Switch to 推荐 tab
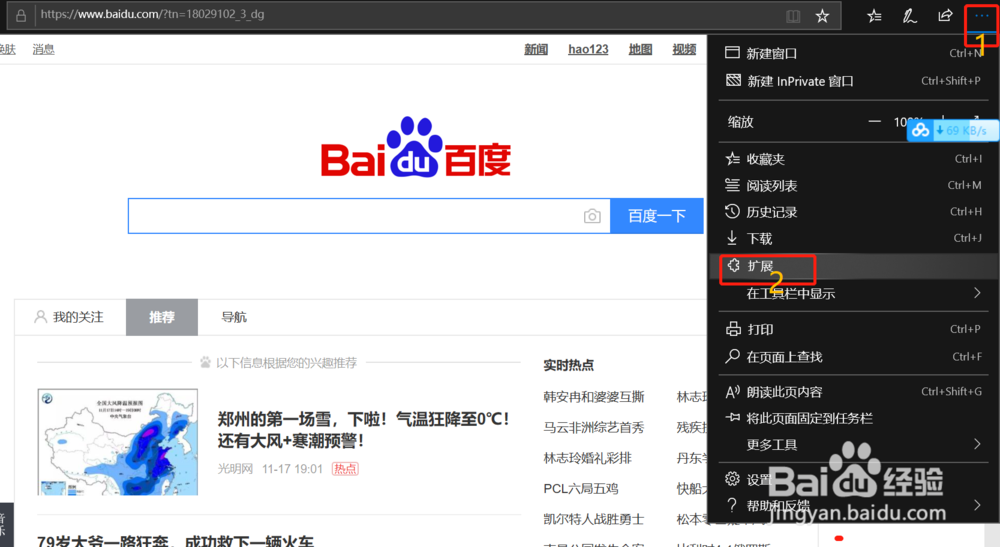This screenshot has height=547, width=1000. [x=162, y=317]
